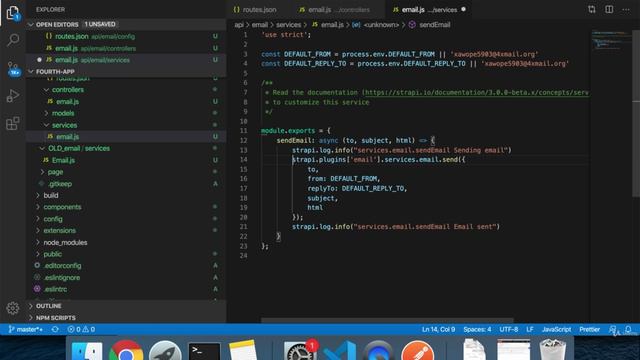640x360 pixels.
Task: Click Open Changes icon in editor toolbar
Action: coord(592,9)
